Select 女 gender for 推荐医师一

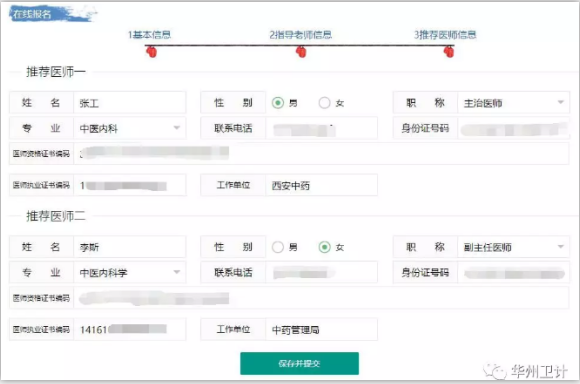(324, 102)
